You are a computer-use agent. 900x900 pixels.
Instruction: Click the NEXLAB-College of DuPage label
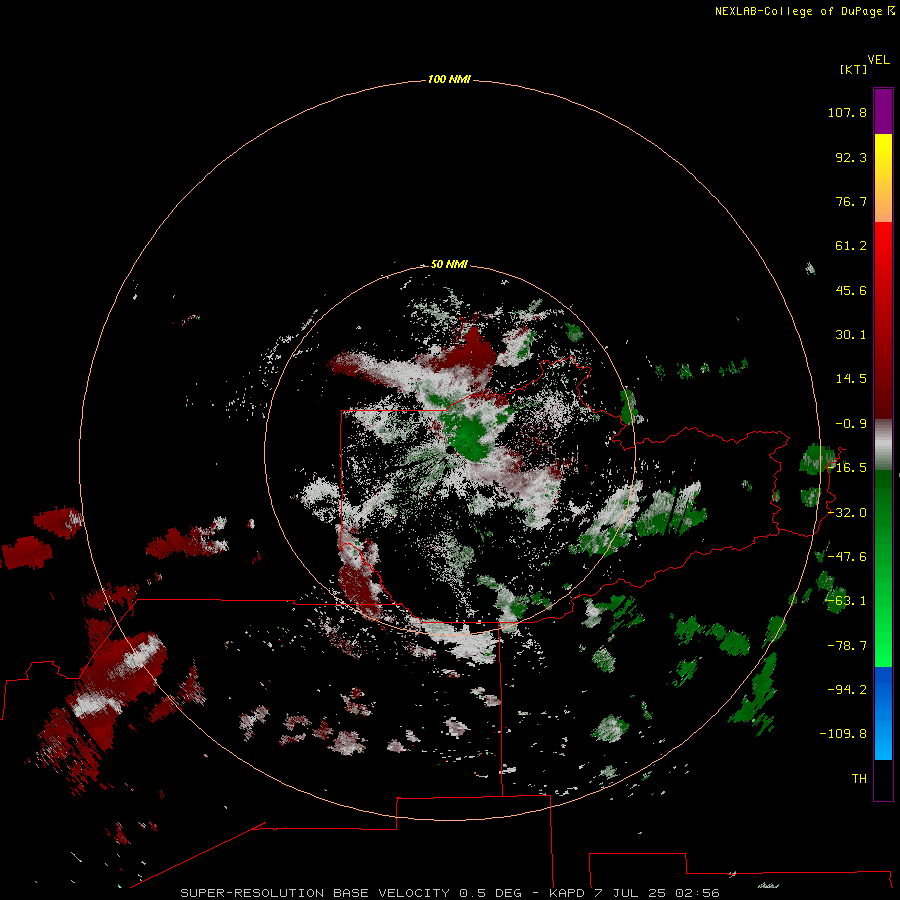pos(798,11)
